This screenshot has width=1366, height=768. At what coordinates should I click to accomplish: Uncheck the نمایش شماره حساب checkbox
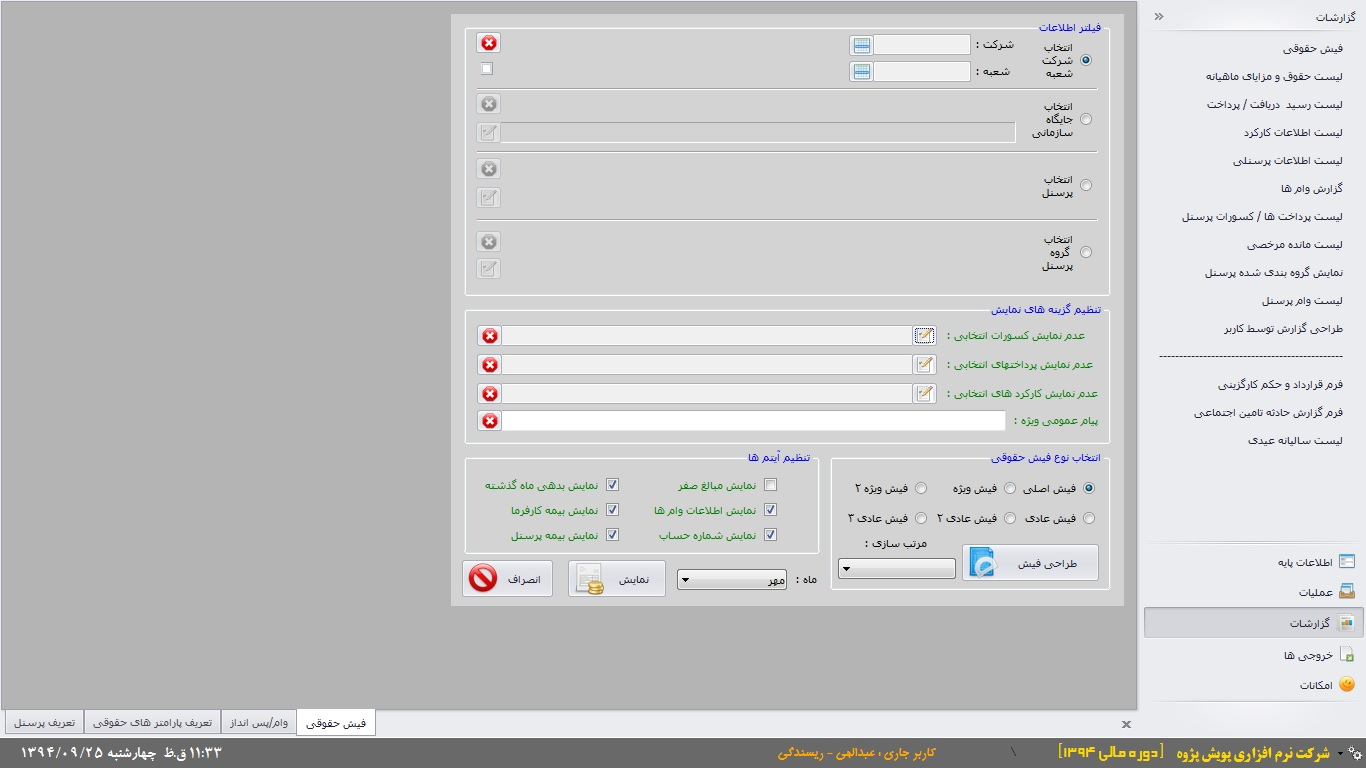tap(770, 534)
